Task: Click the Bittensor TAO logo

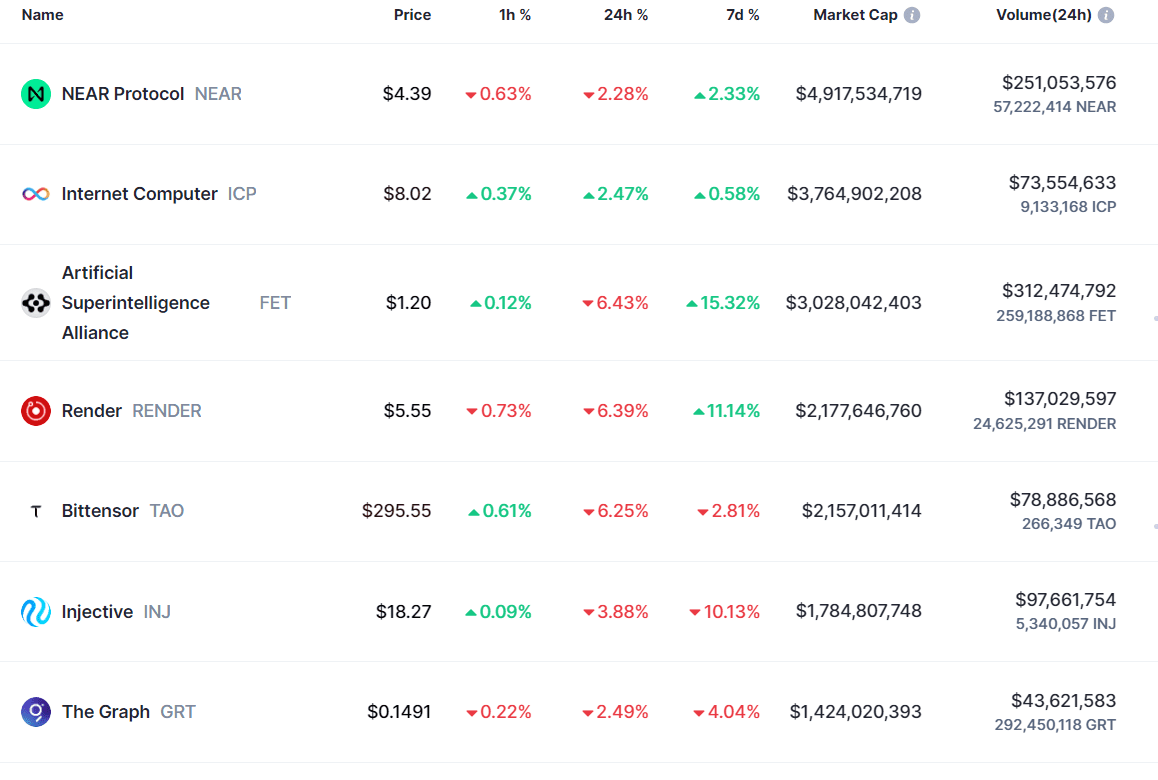Action: click(36, 511)
